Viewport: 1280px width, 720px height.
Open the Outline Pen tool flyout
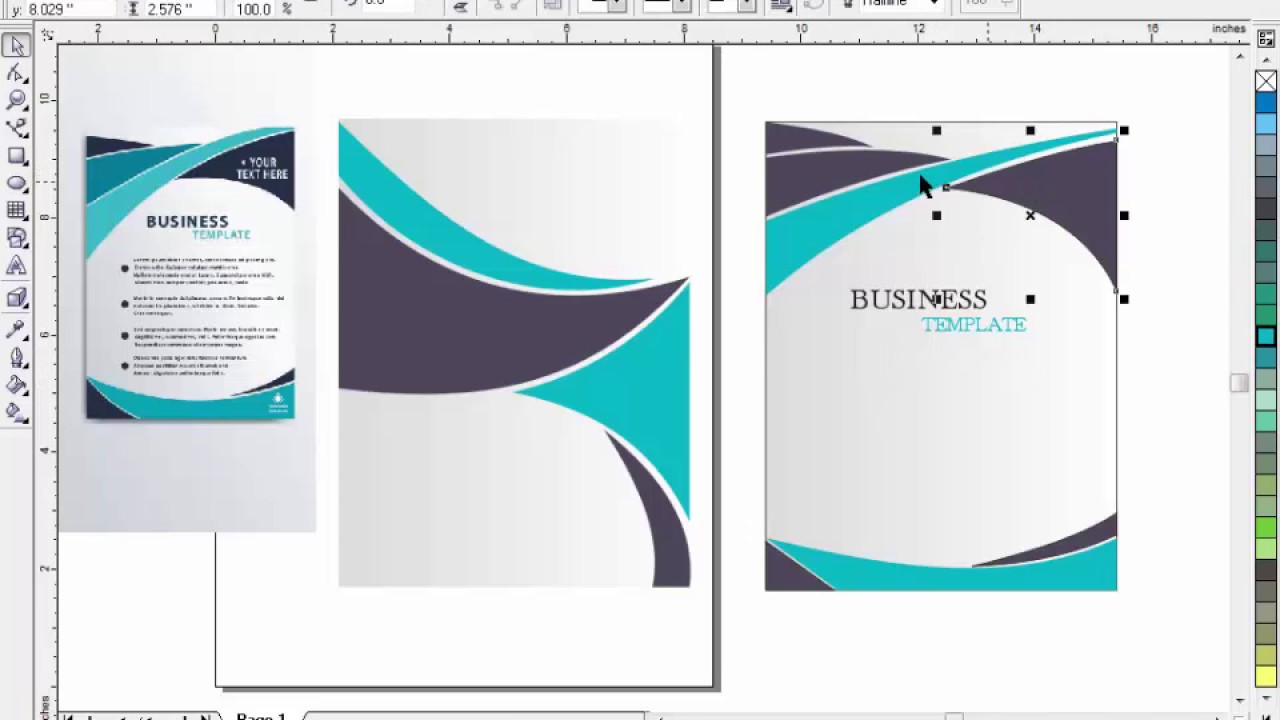(x=16, y=357)
